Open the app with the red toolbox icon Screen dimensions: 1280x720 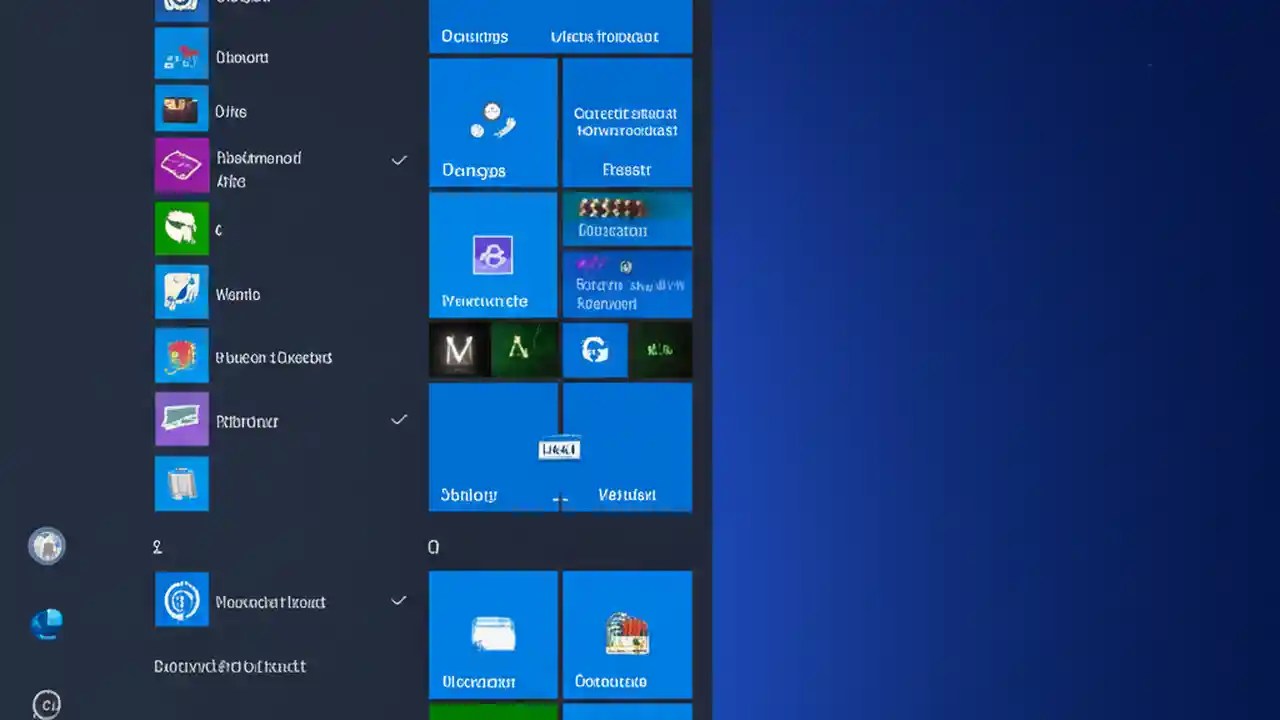(x=181, y=356)
